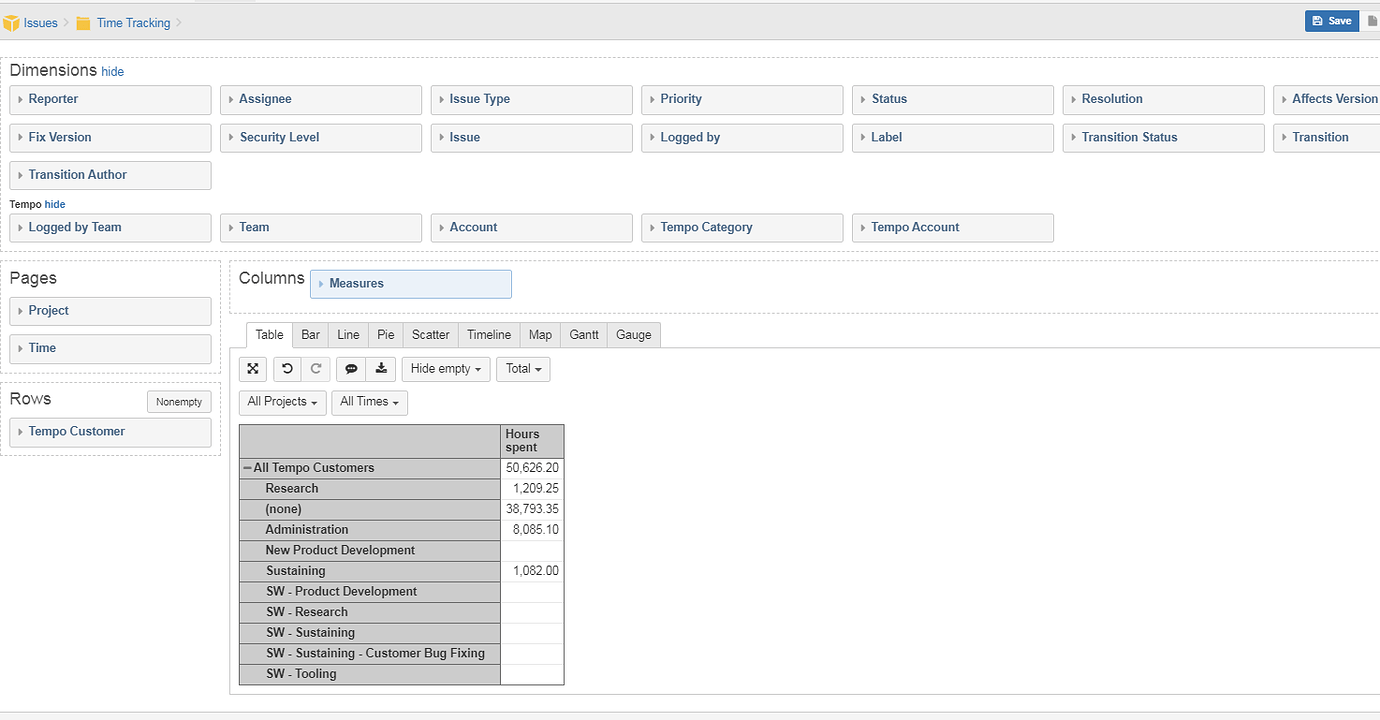Toggle the Nonempty rows option

(x=178, y=401)
